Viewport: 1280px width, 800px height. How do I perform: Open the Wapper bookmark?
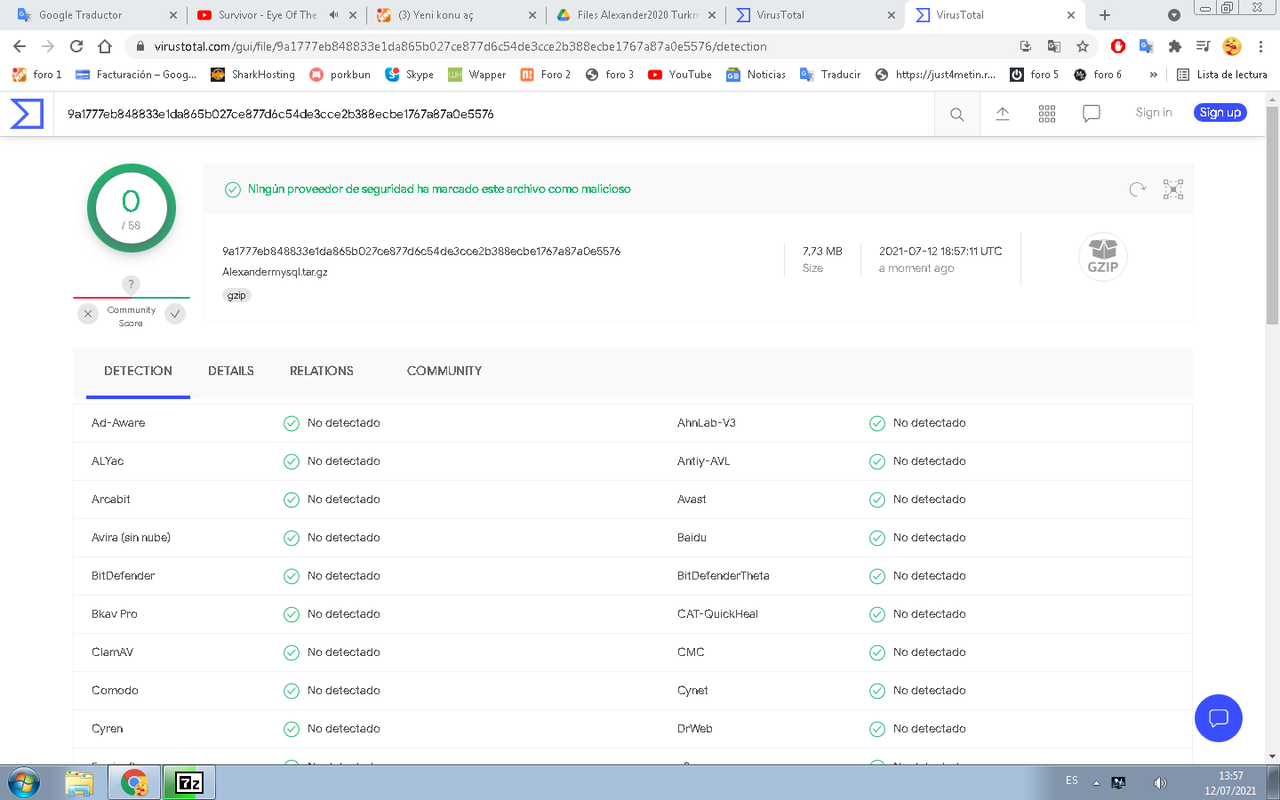coord(477,75)
